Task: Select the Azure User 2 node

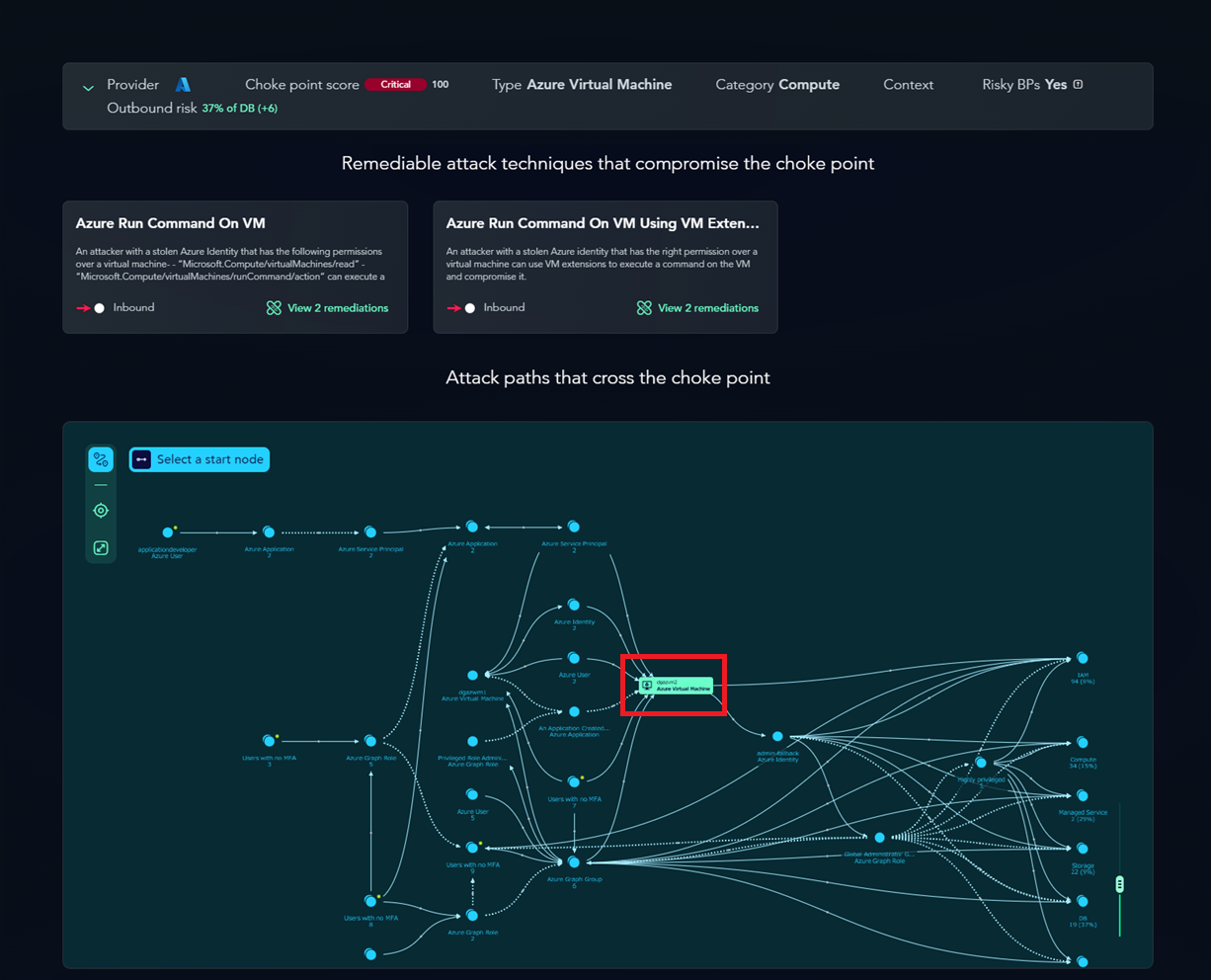Action: click(x=574, y=658)
